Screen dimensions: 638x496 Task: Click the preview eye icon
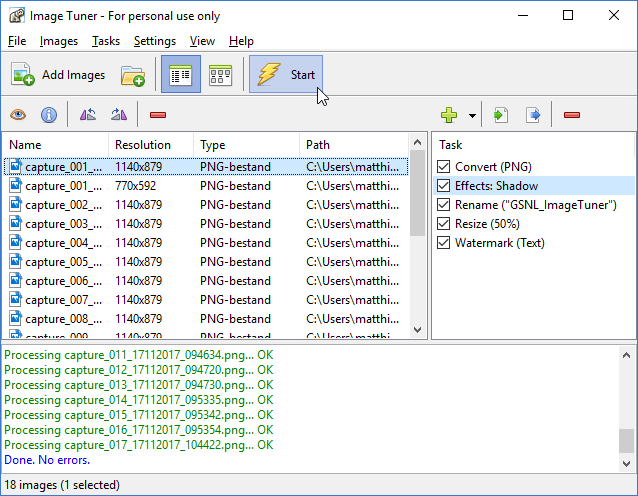click(x=19, y=115)
